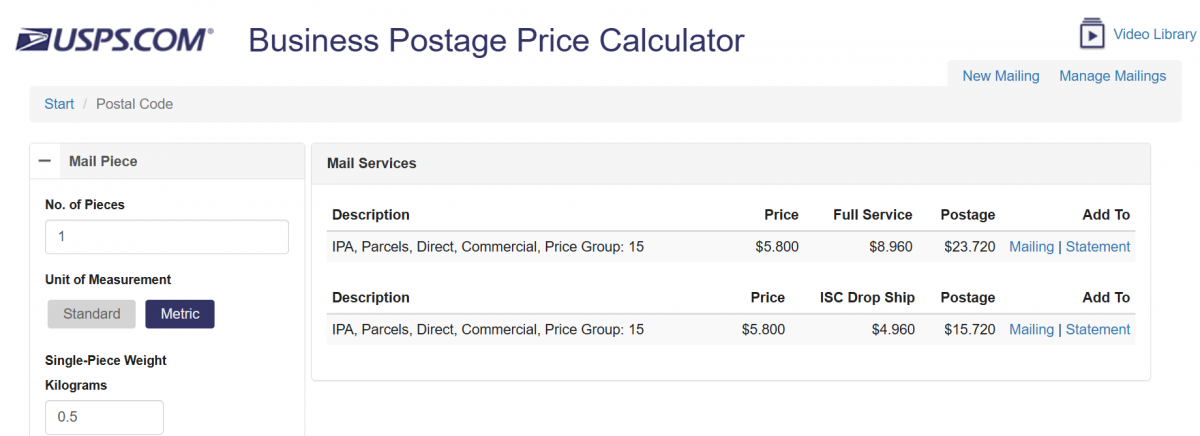Click the Kilograms weight input field
The width and height of the screenshot is (1200, 436).
pos(104,417)
